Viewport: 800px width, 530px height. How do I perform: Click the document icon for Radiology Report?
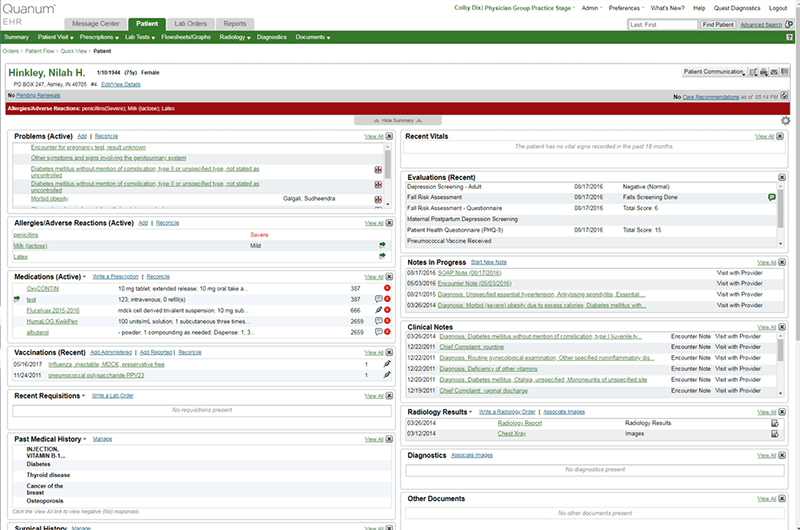pyautogui.click(x=774, y=423)
